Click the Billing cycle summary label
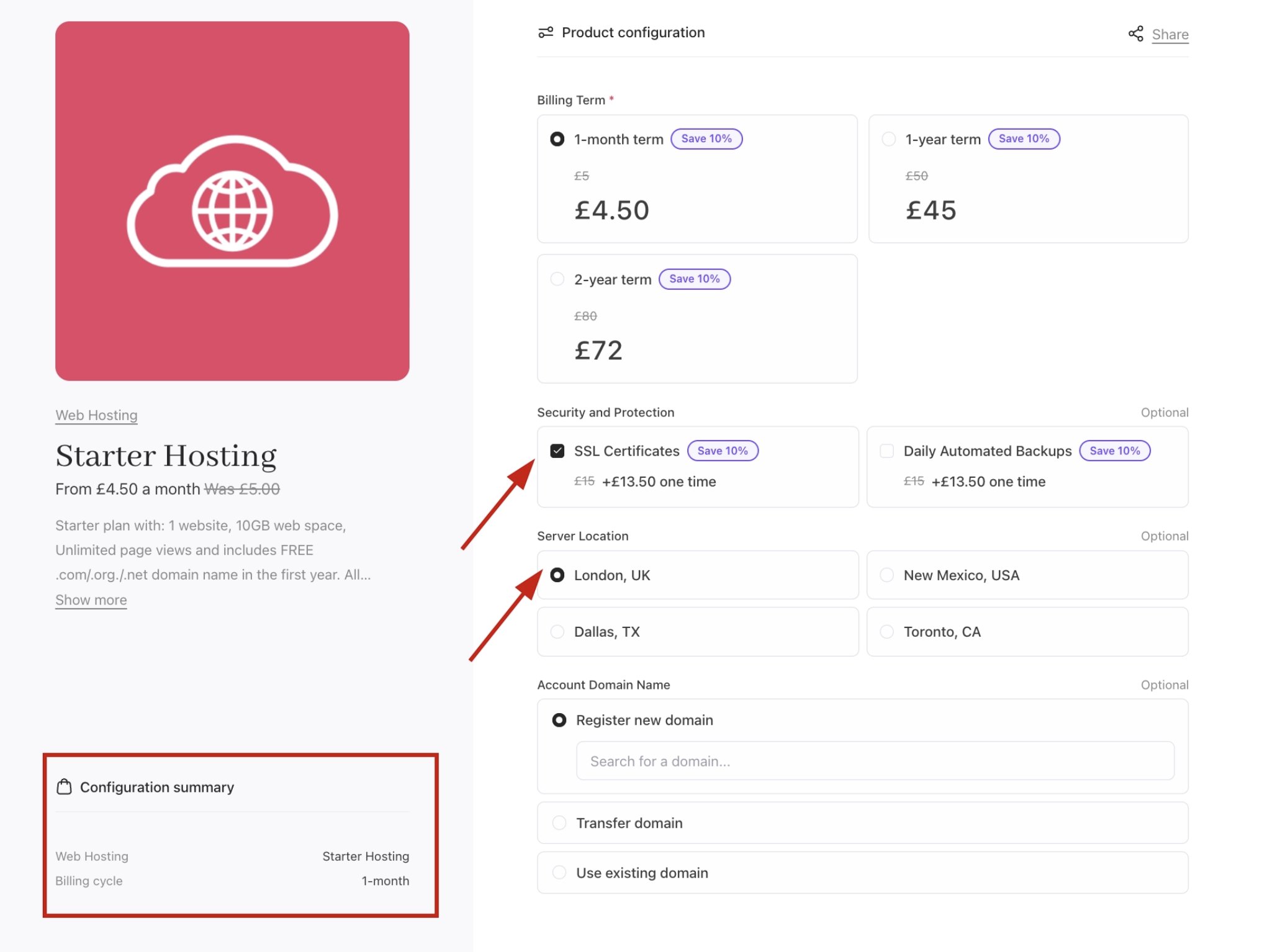Screen dimensions: 1280x952 pos(89,881)
